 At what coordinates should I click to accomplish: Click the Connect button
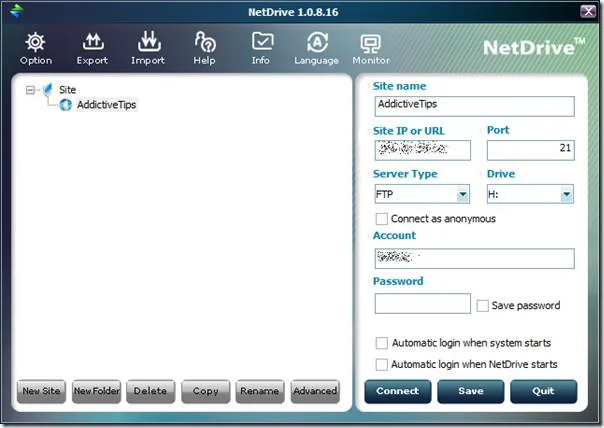pyautogui.click(x=398, y=391)
